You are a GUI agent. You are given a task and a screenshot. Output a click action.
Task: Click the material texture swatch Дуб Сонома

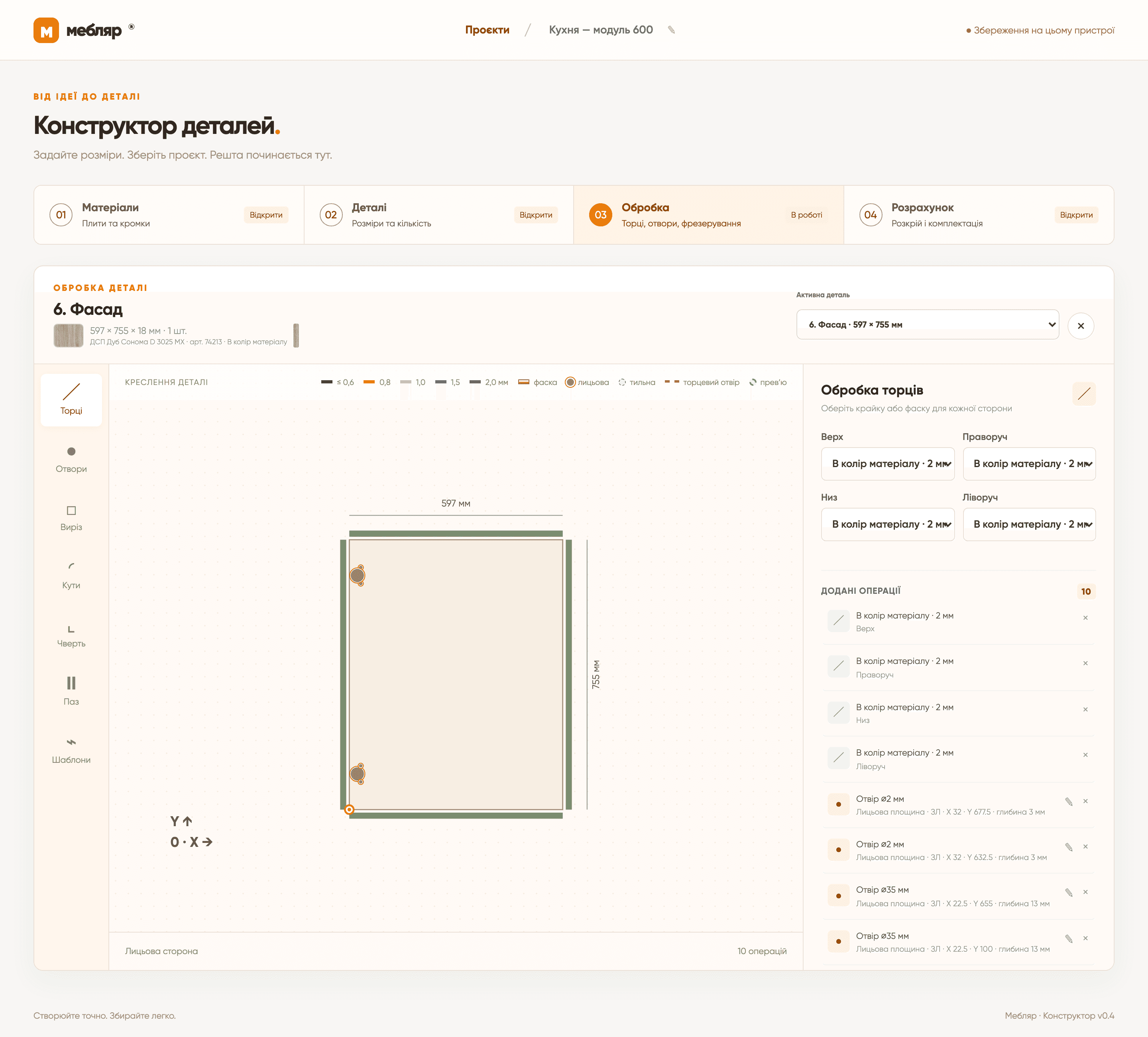coord(68,336)
